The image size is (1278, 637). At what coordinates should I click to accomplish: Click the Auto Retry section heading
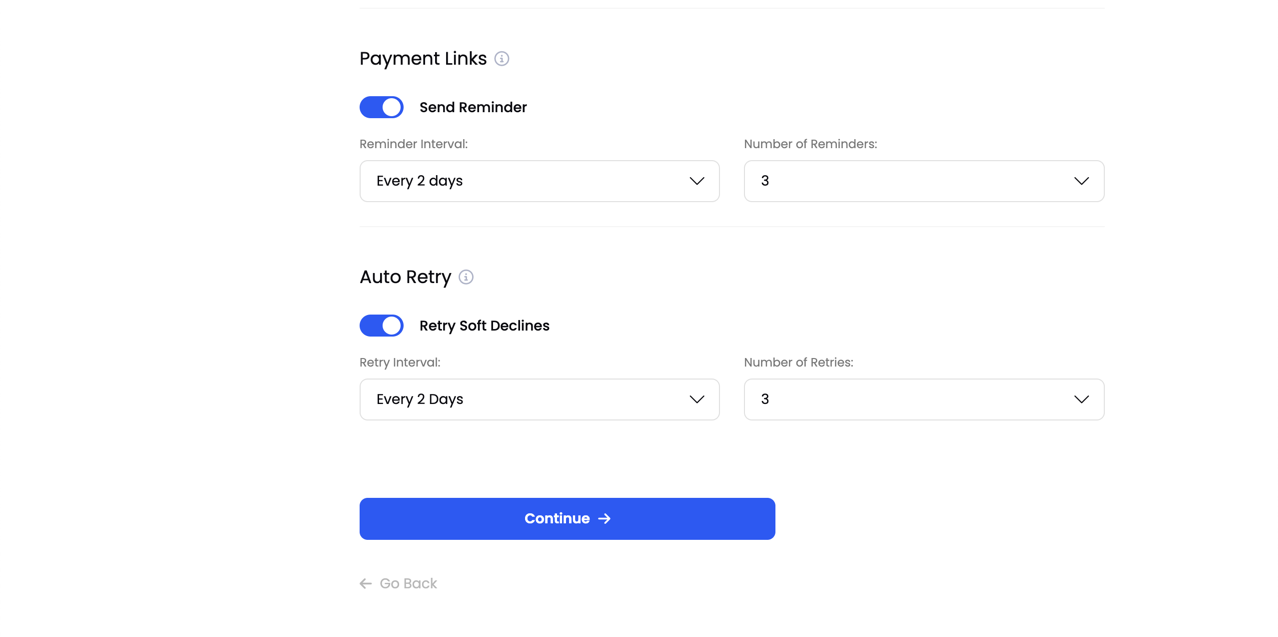(x=405, y=277)
